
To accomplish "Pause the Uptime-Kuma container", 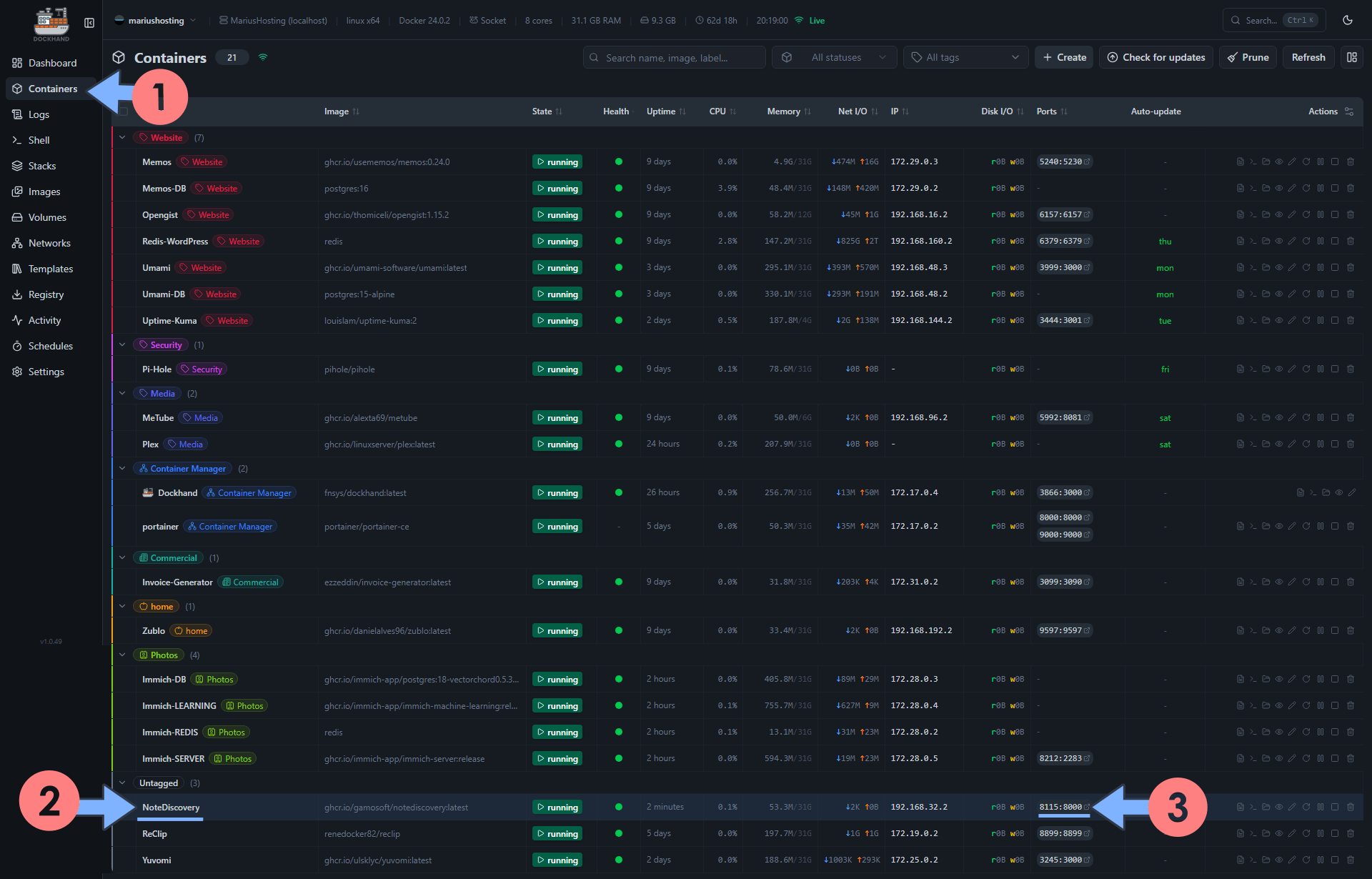I will [x=1321, y=320].
